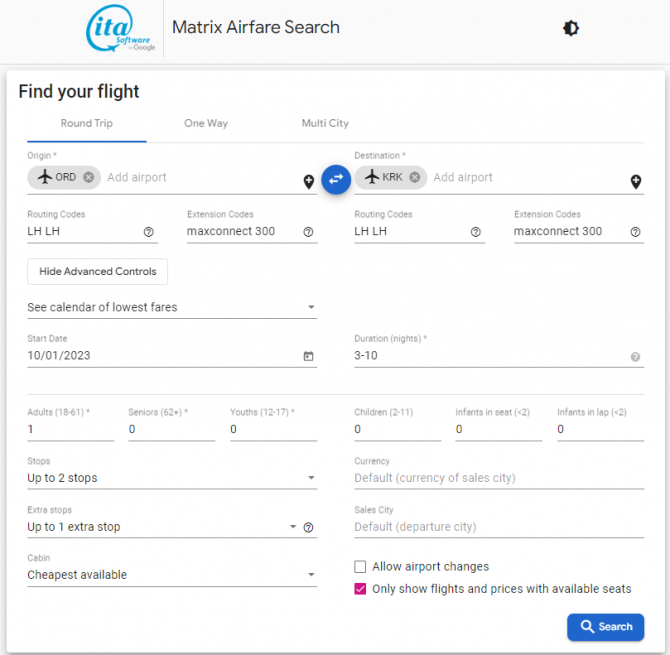This screenshot has width=670, height=655.
Task: Open the origin nearby airports map pin
Action: coord(309,182)
